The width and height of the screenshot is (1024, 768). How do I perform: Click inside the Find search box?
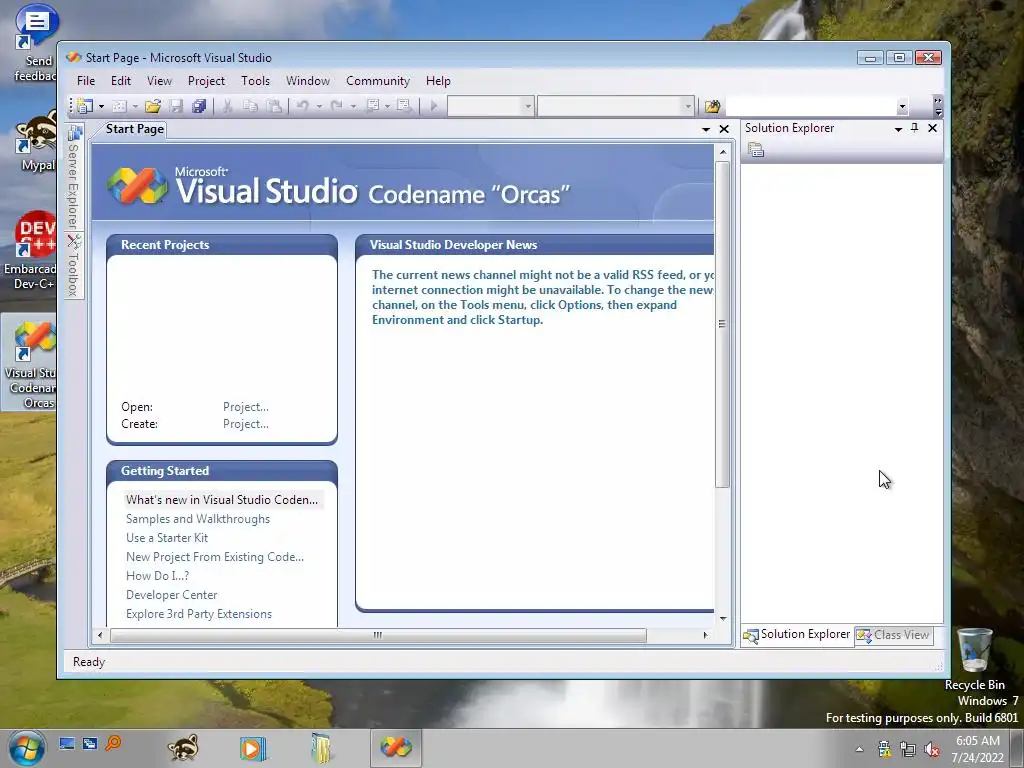click(811, 106)
